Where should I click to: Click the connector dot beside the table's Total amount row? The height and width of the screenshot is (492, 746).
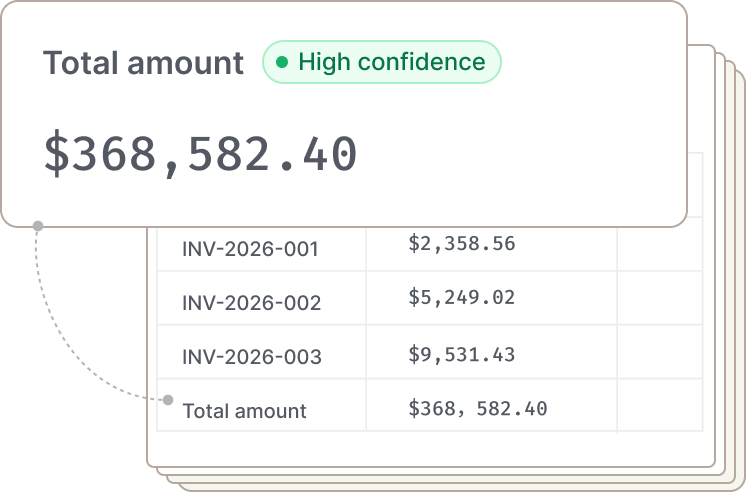coord(168,399)
